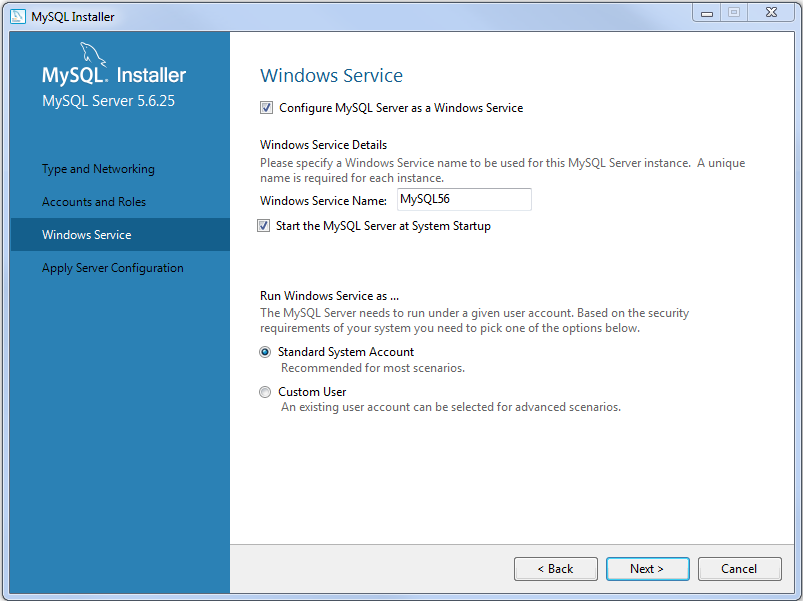The height and width of the screenshot is (601, 803).
Task: Click the 'Windows Service Details' label
Action: coord(324,145)
